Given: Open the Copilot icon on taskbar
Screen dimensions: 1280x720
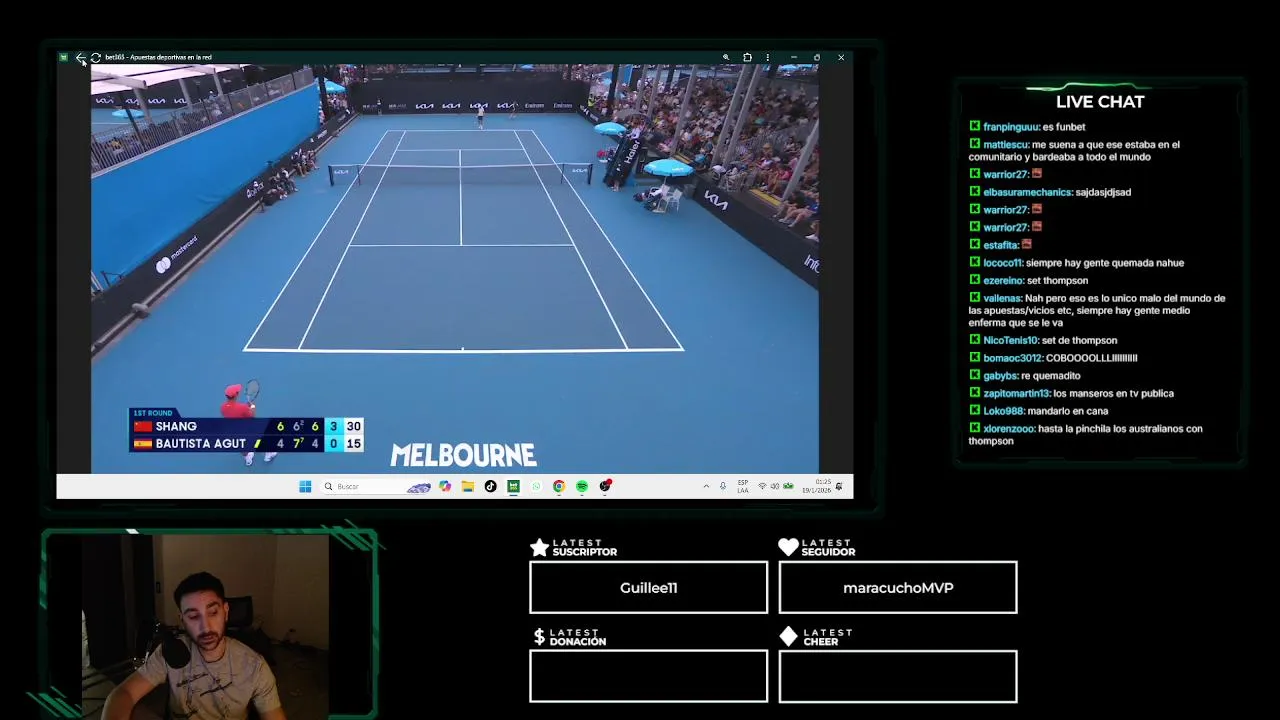Looking at the screenshot, I should point(445,487).
